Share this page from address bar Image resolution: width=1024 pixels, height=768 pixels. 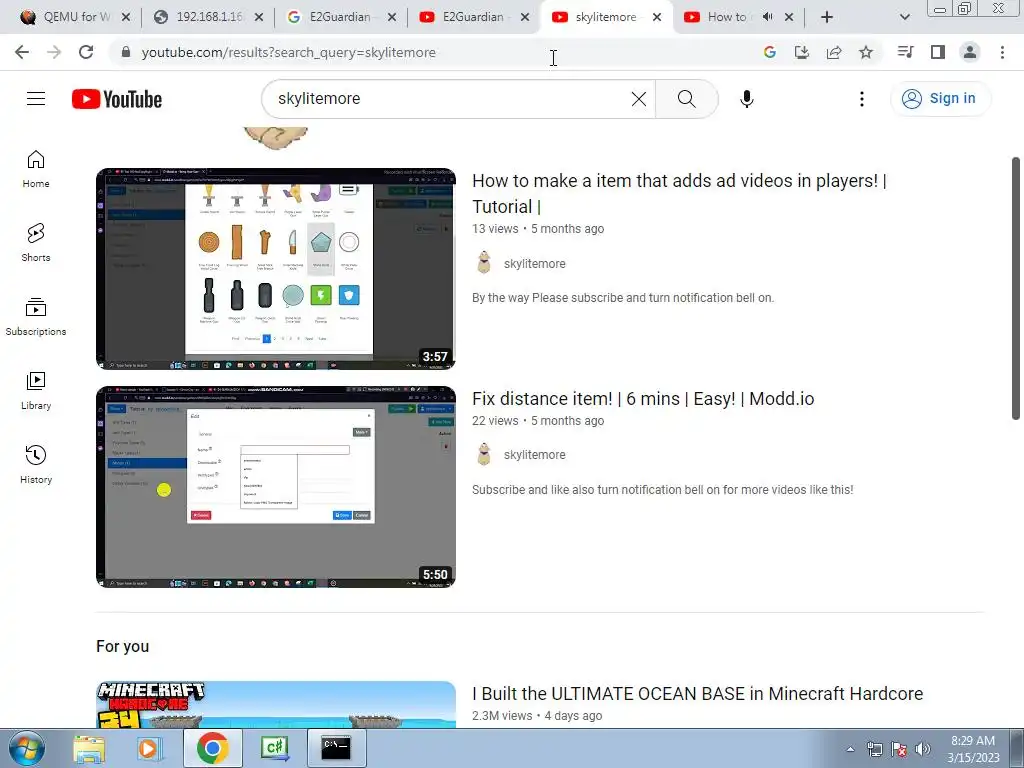pyautogui.click(x=834, y=52)
